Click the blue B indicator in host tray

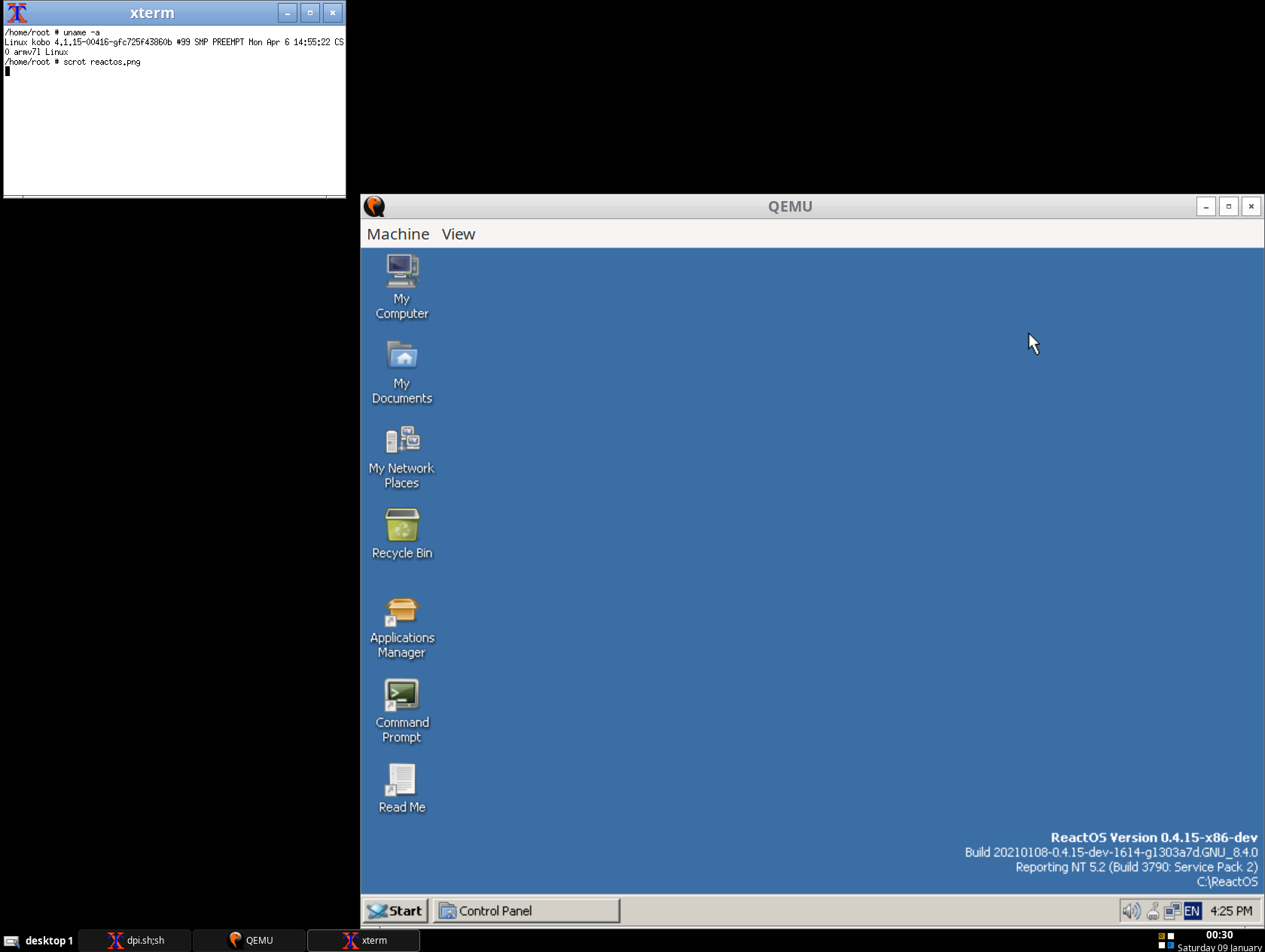(x=1171, y=945)
